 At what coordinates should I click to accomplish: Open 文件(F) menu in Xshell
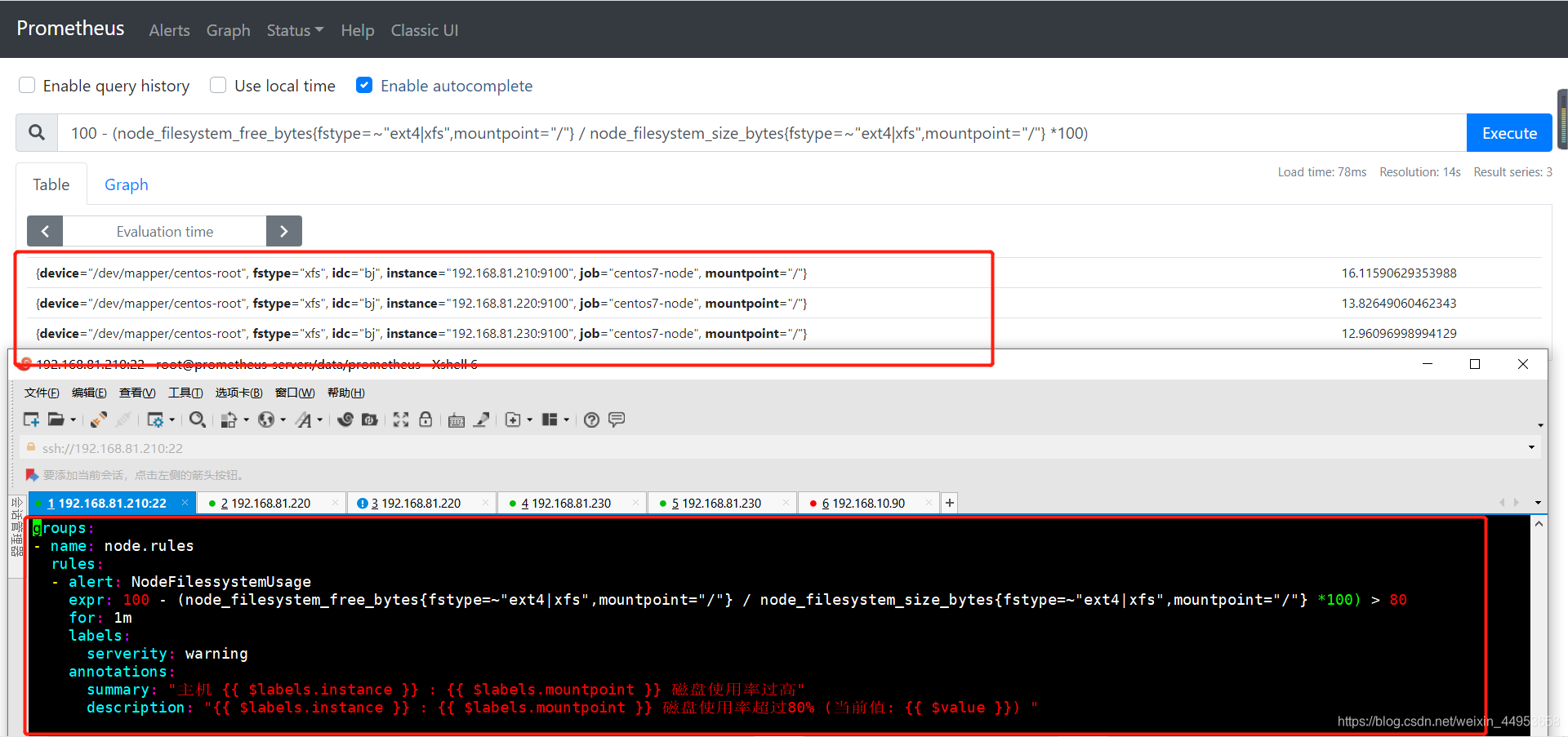pos(42,393)
